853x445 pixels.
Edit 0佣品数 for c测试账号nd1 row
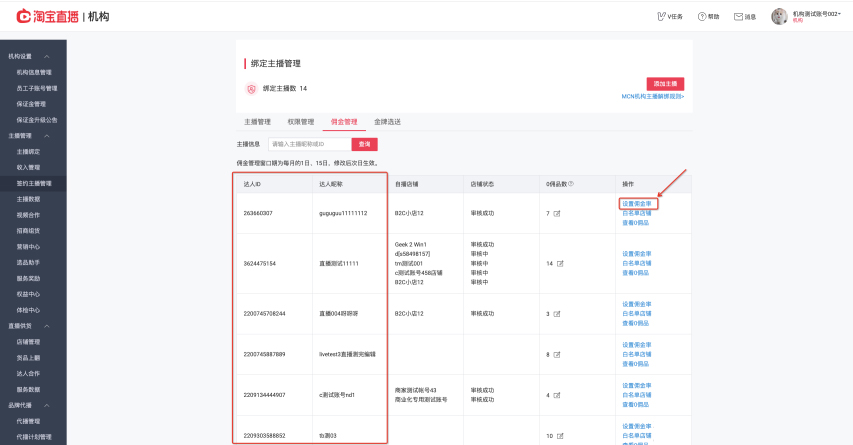click(557, 395)
